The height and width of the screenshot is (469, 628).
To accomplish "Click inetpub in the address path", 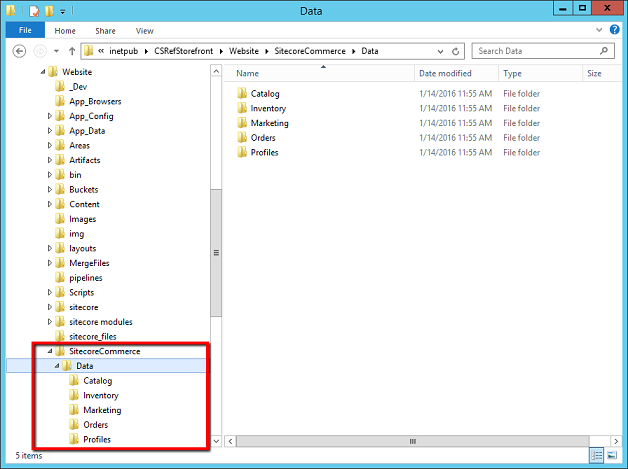I will [x=123, y=51].
